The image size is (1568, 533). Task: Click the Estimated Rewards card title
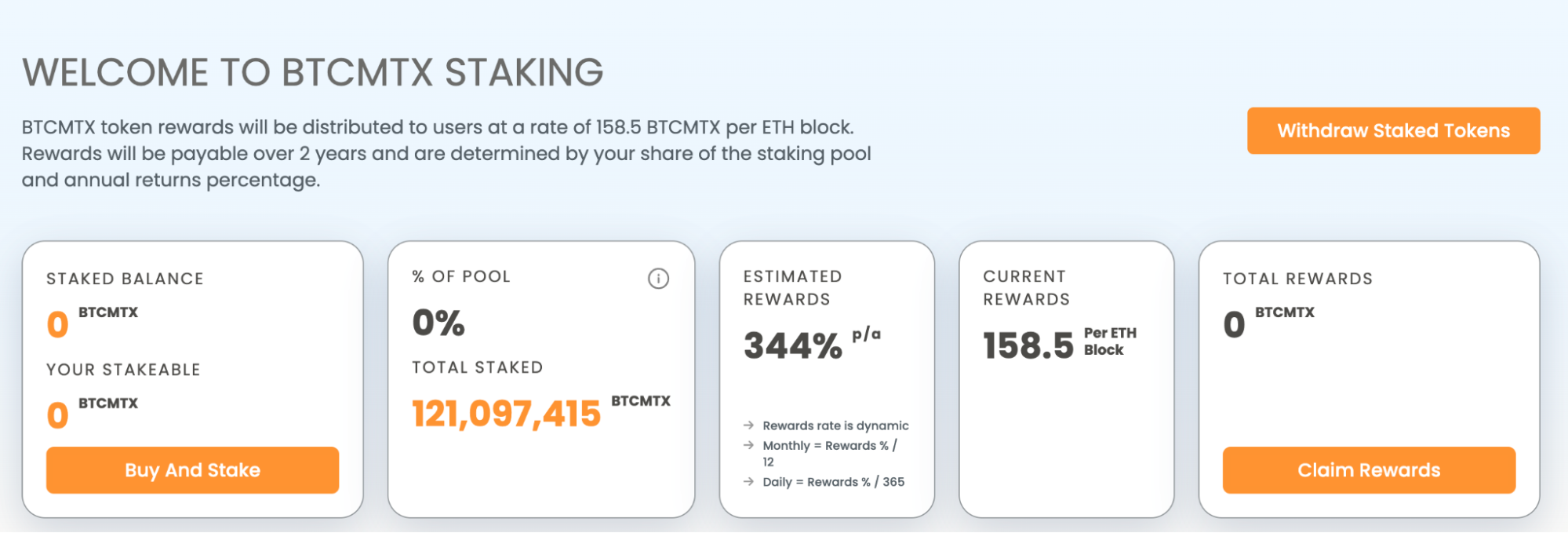coord(792,287)
